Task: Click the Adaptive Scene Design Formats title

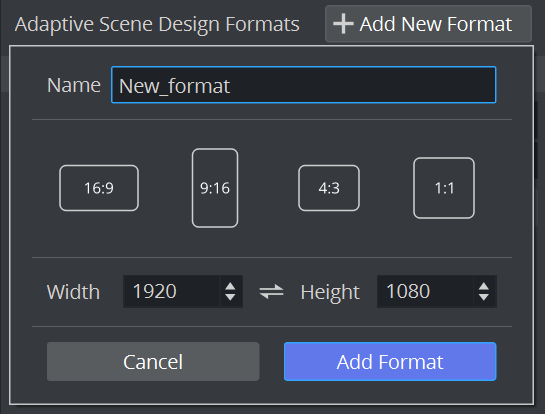Action: coord(157,24)
